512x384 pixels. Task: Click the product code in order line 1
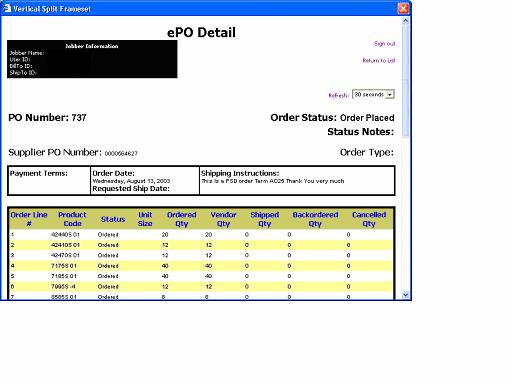tap(65, 235)
